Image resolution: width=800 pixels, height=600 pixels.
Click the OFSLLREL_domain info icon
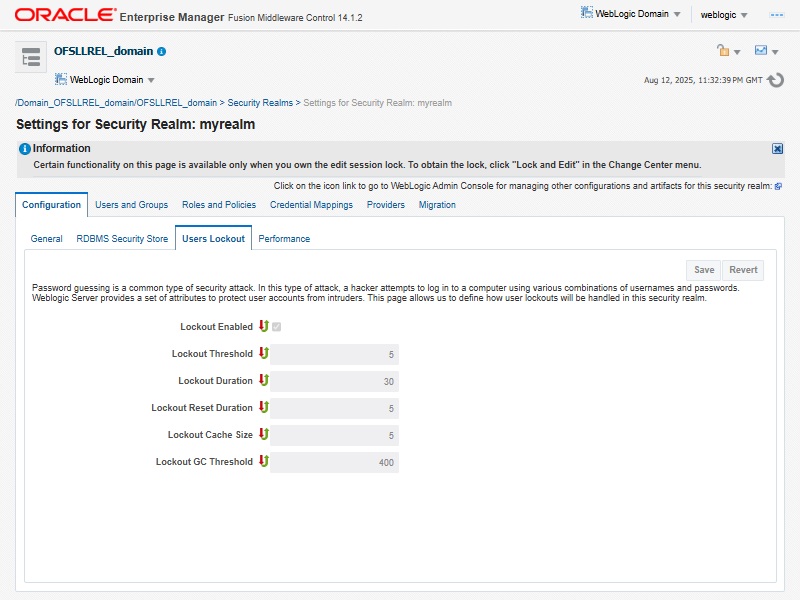point(162,51)
